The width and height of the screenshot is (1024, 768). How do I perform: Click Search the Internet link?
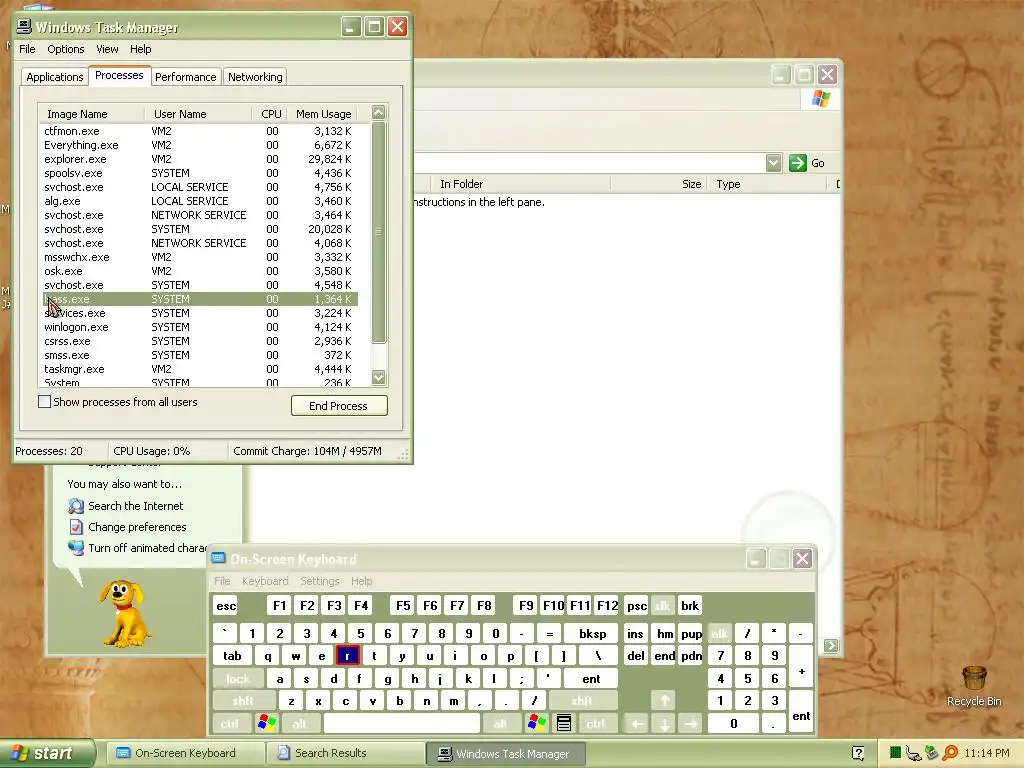136,506
